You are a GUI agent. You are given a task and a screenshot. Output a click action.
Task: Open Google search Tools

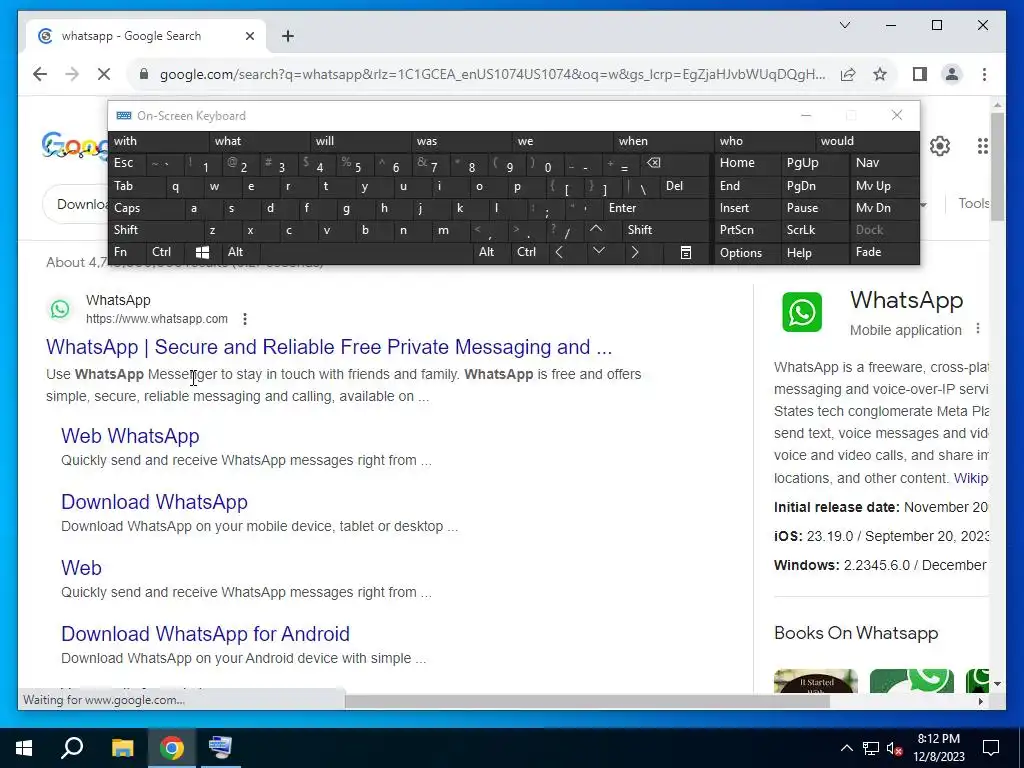tap(973, 203)
